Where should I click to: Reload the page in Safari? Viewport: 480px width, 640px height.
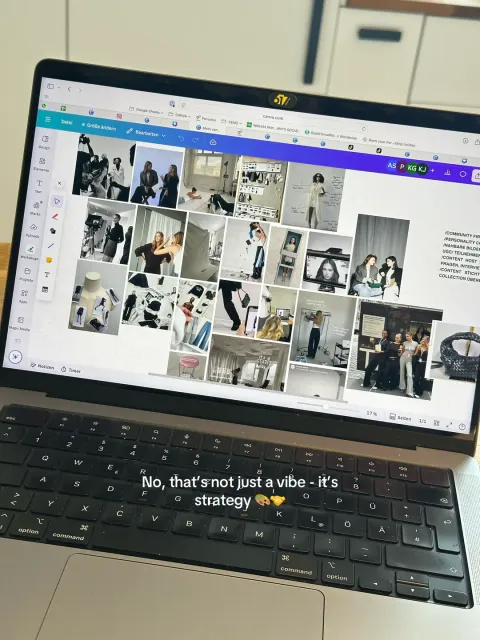[x=363, y=128]
